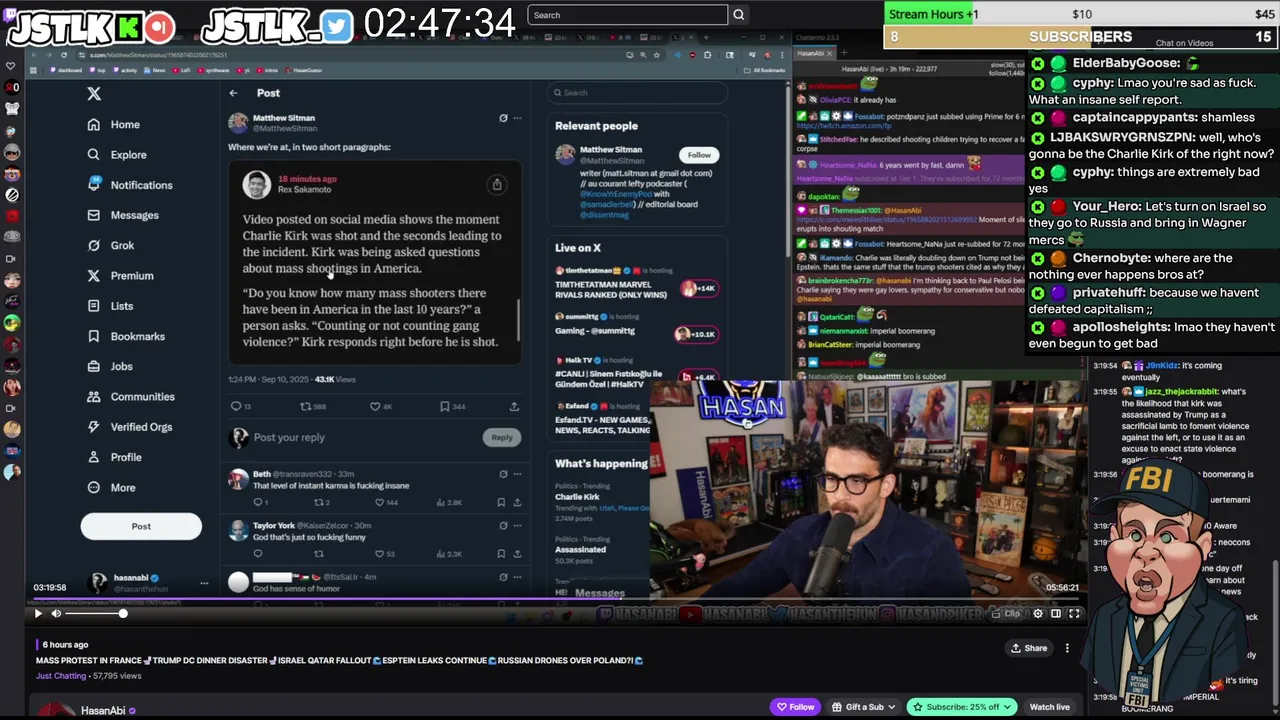Click share icon under main post

514,406
